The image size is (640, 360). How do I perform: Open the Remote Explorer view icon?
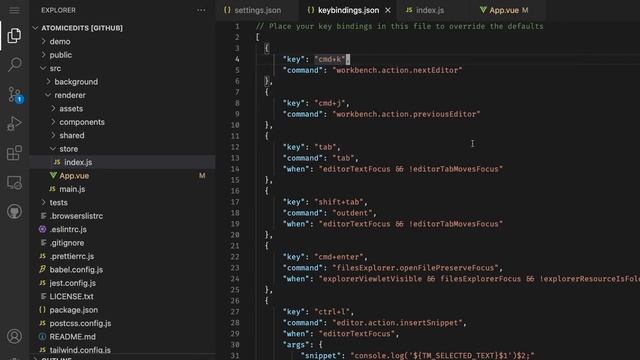[14, 182]
